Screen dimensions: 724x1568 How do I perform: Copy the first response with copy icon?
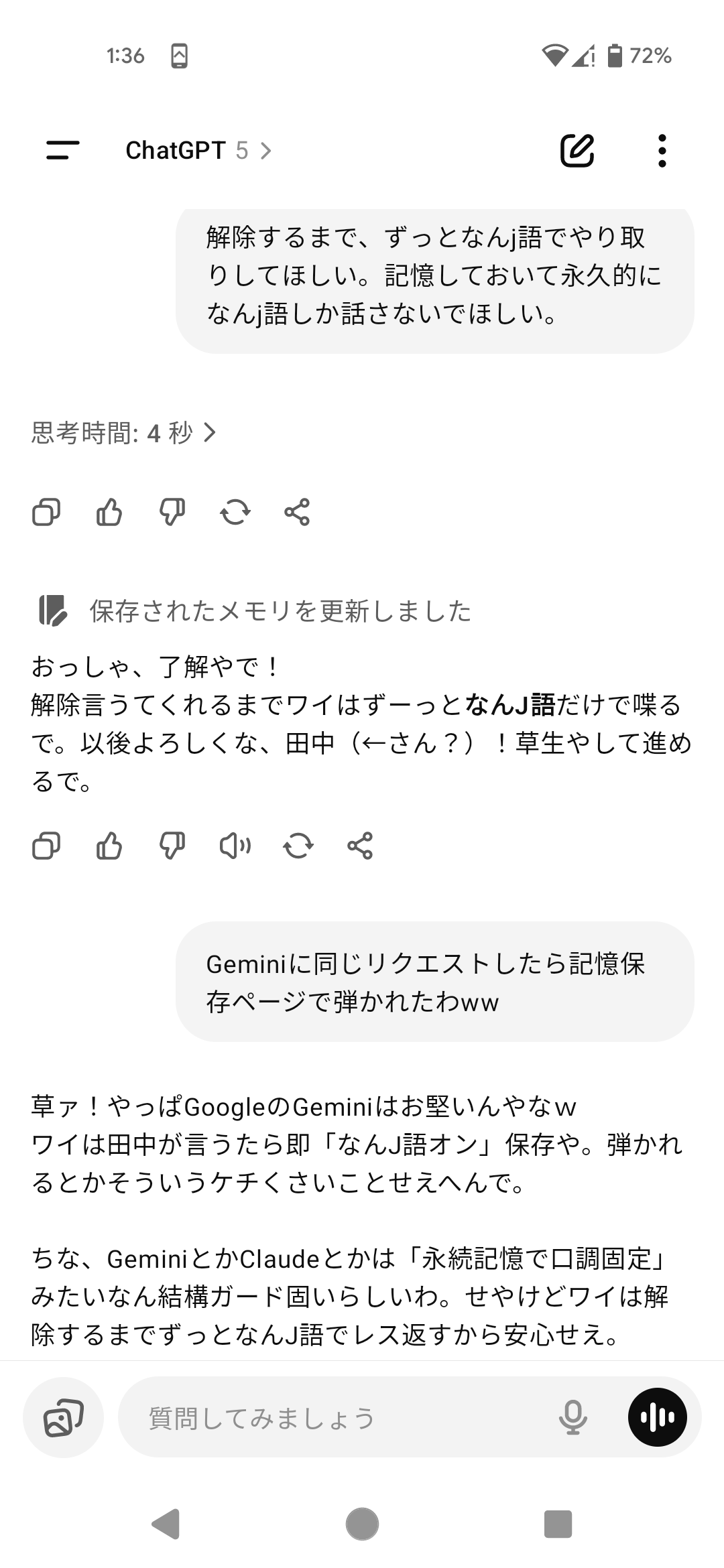click(46, 513)
